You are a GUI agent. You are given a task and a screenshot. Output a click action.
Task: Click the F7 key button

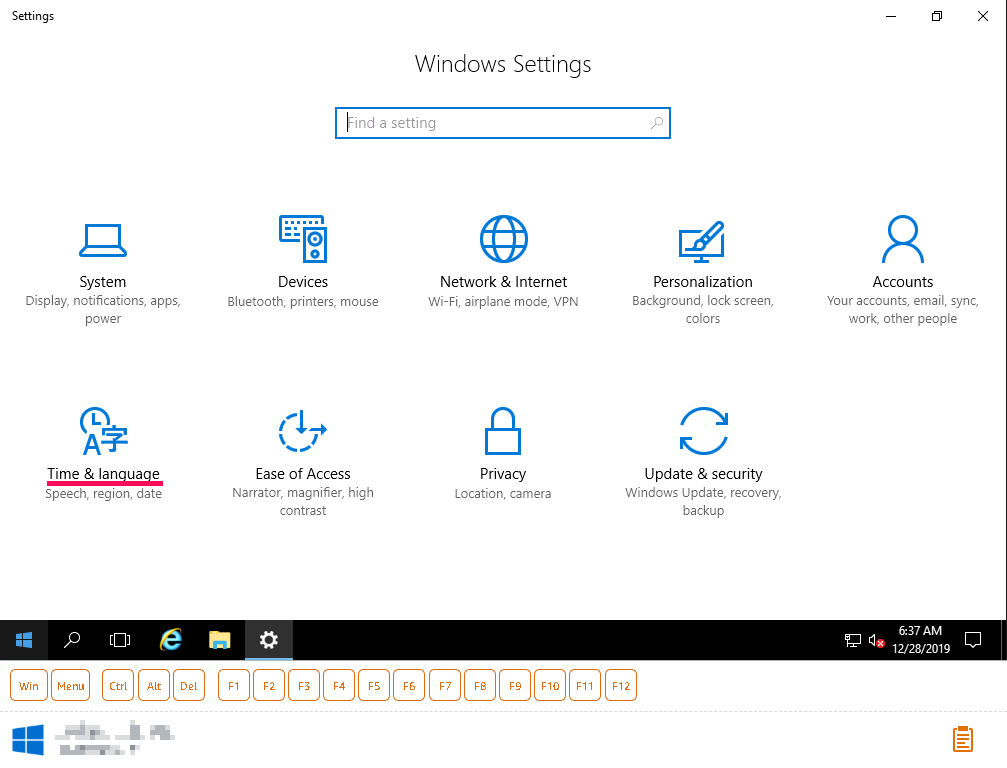pos(445,686)
